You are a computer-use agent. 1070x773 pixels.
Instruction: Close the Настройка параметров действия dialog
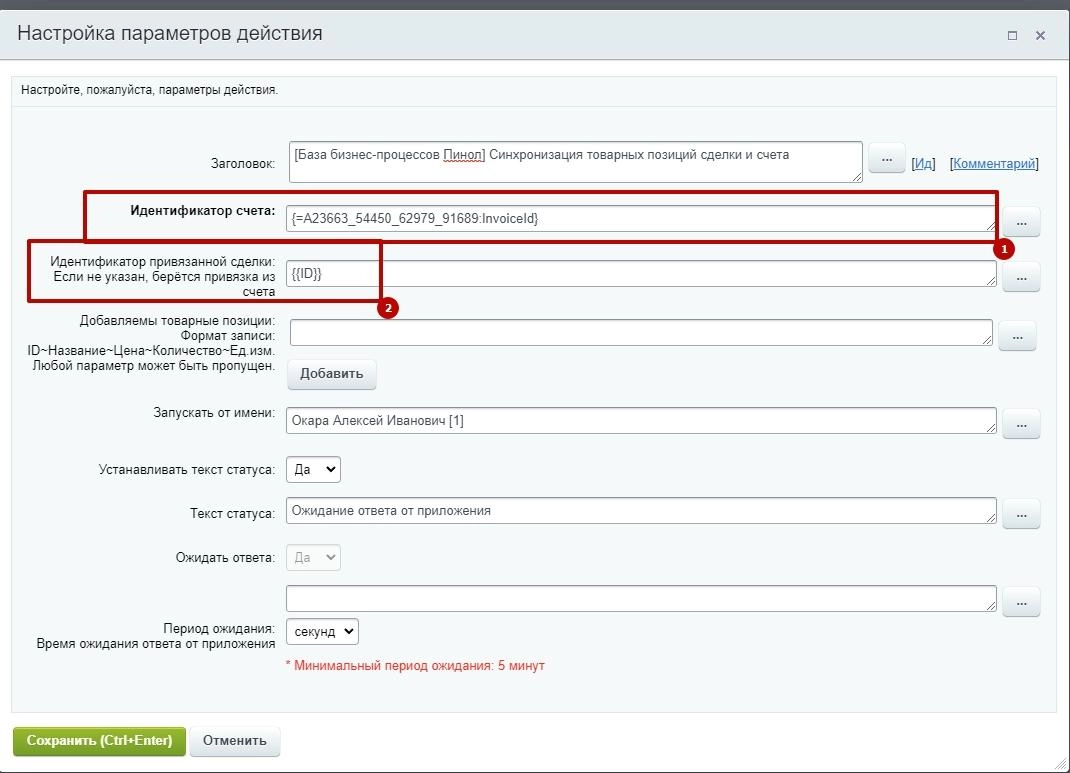pos(1040,35)
